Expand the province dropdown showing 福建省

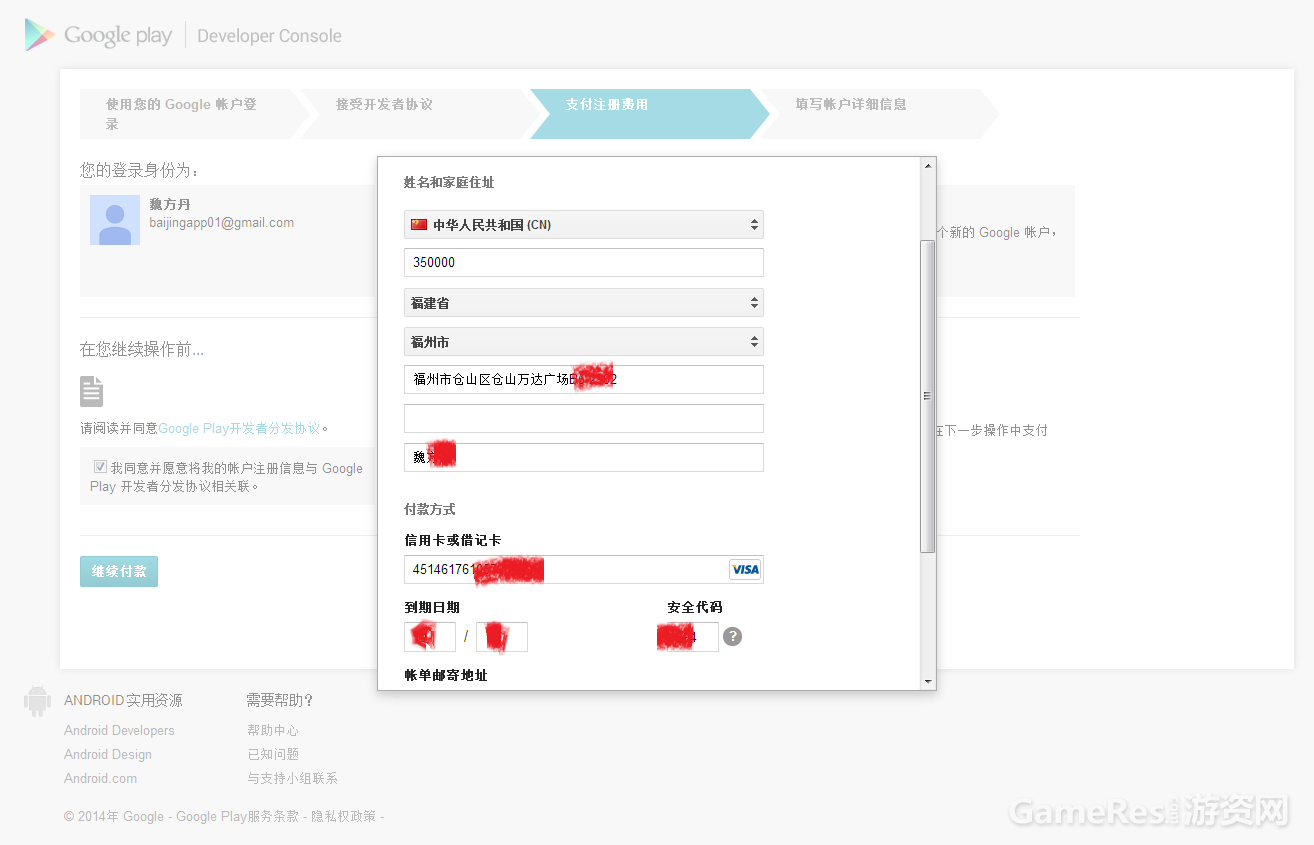[584, 303]
